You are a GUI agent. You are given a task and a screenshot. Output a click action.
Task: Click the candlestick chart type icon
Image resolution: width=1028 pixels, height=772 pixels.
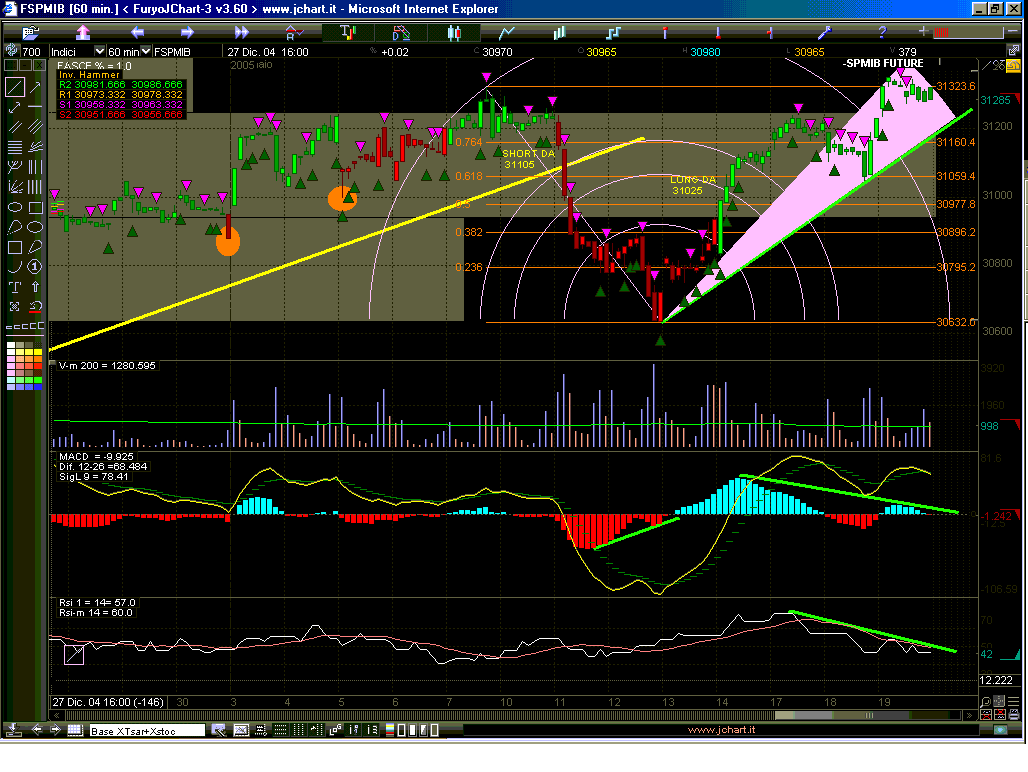click(454, 33)
